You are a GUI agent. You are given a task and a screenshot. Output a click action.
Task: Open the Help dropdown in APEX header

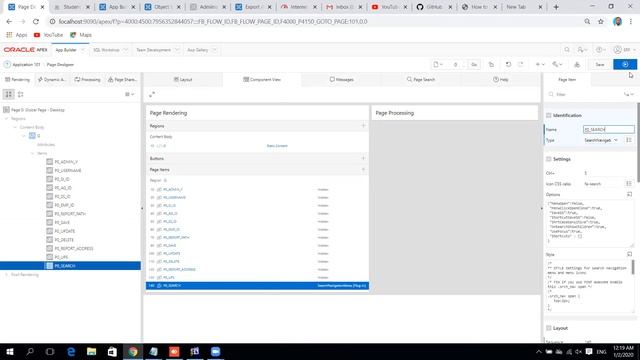point(600,50)
